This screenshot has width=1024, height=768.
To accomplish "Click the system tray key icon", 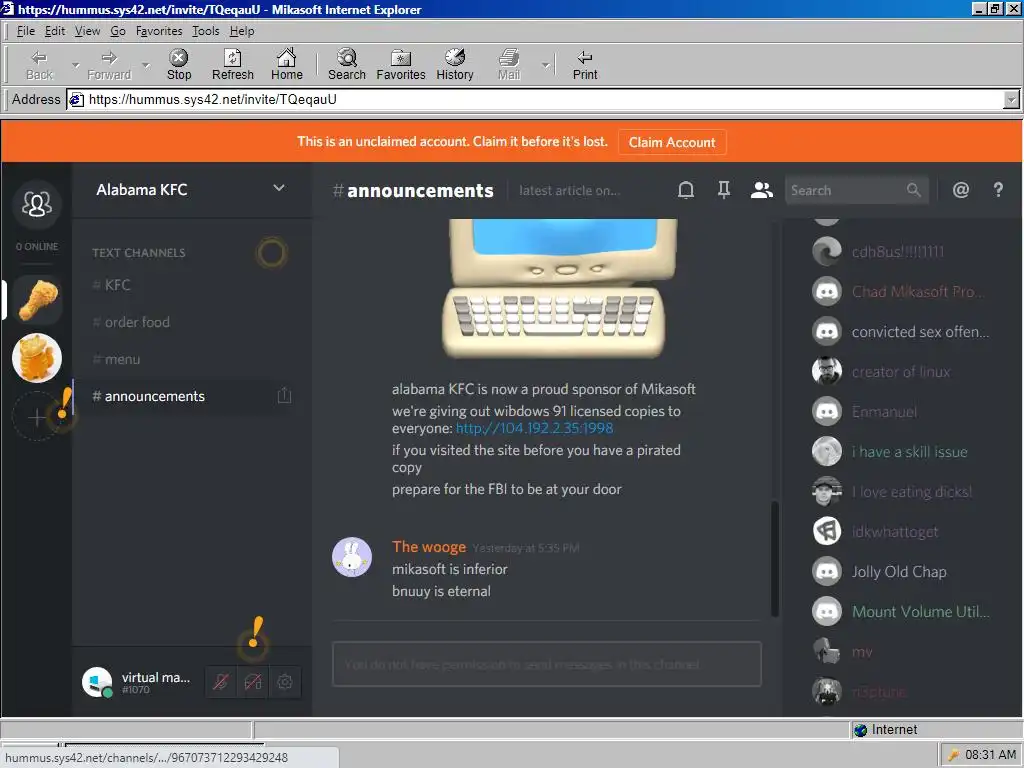I will coord(953,755).
